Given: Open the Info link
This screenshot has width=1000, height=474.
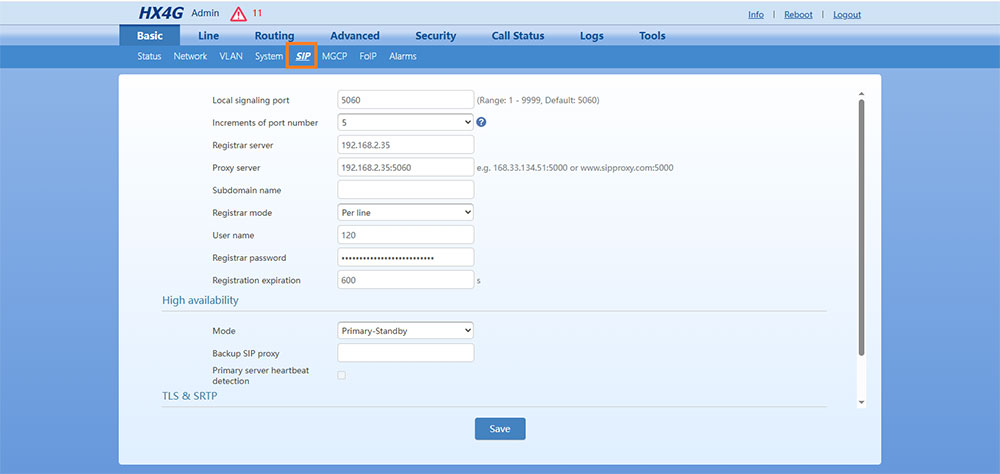Looking at the screenshot, I should pyautogui.click(x=756, y=15).
